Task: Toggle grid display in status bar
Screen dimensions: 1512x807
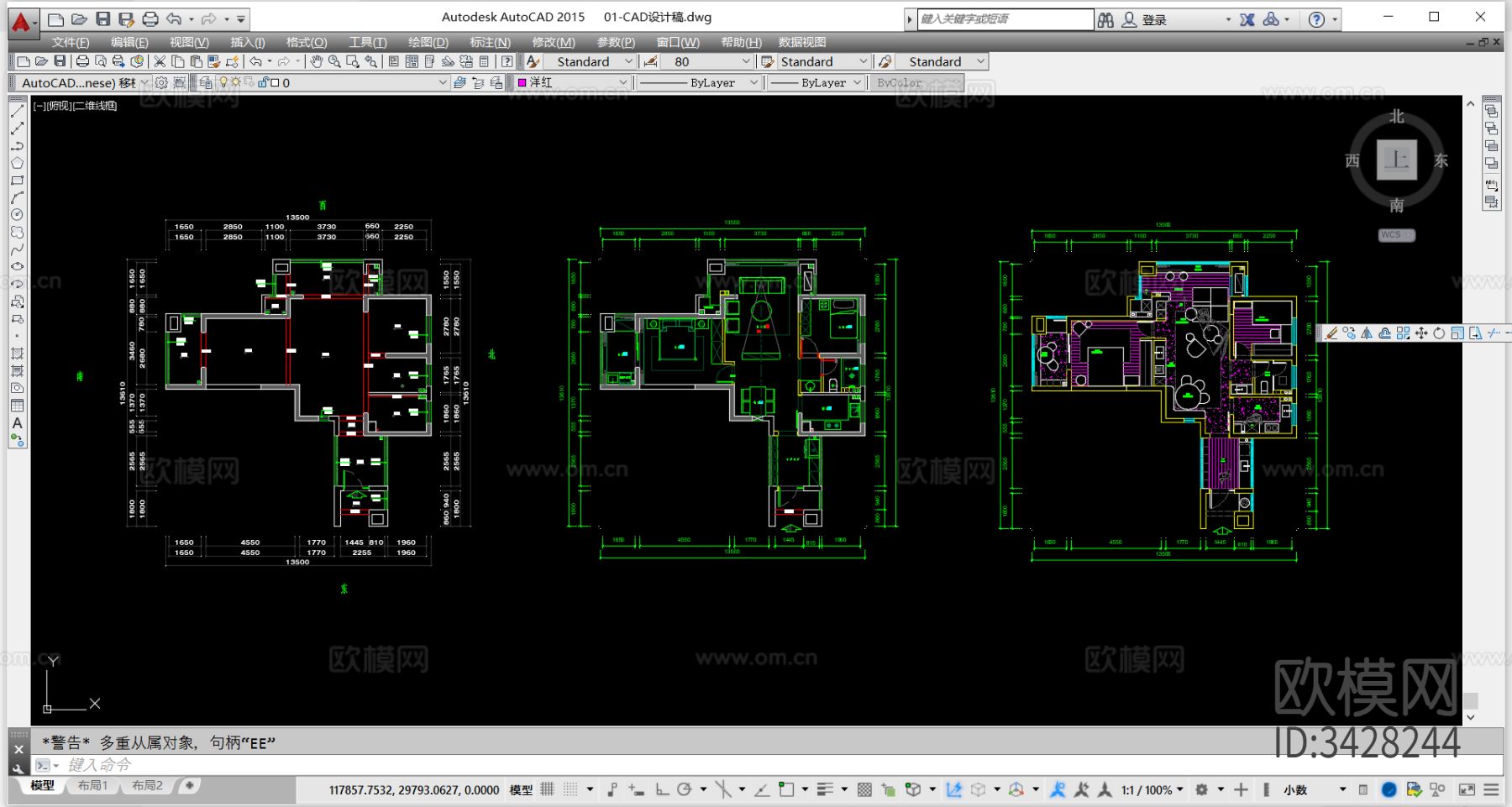Action: tap(548, 789)
